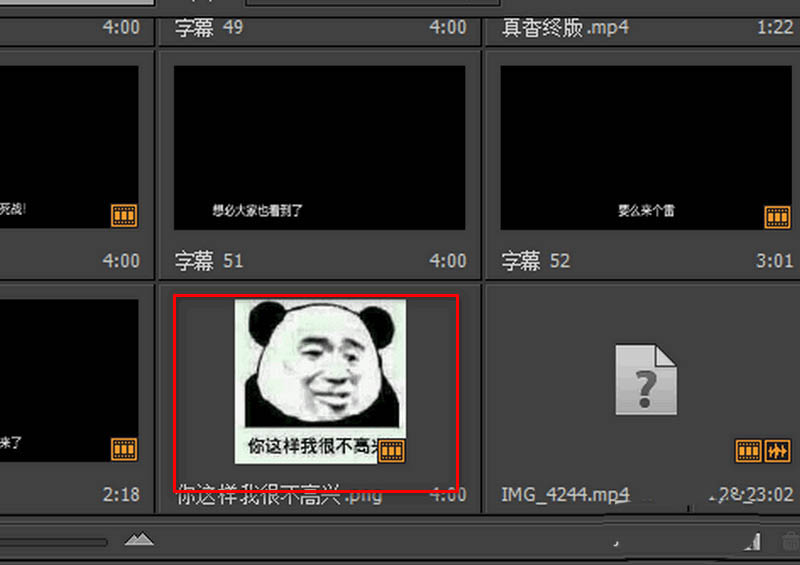
Task: Click the film strip badge on 来了 clip
Action: 124,449
